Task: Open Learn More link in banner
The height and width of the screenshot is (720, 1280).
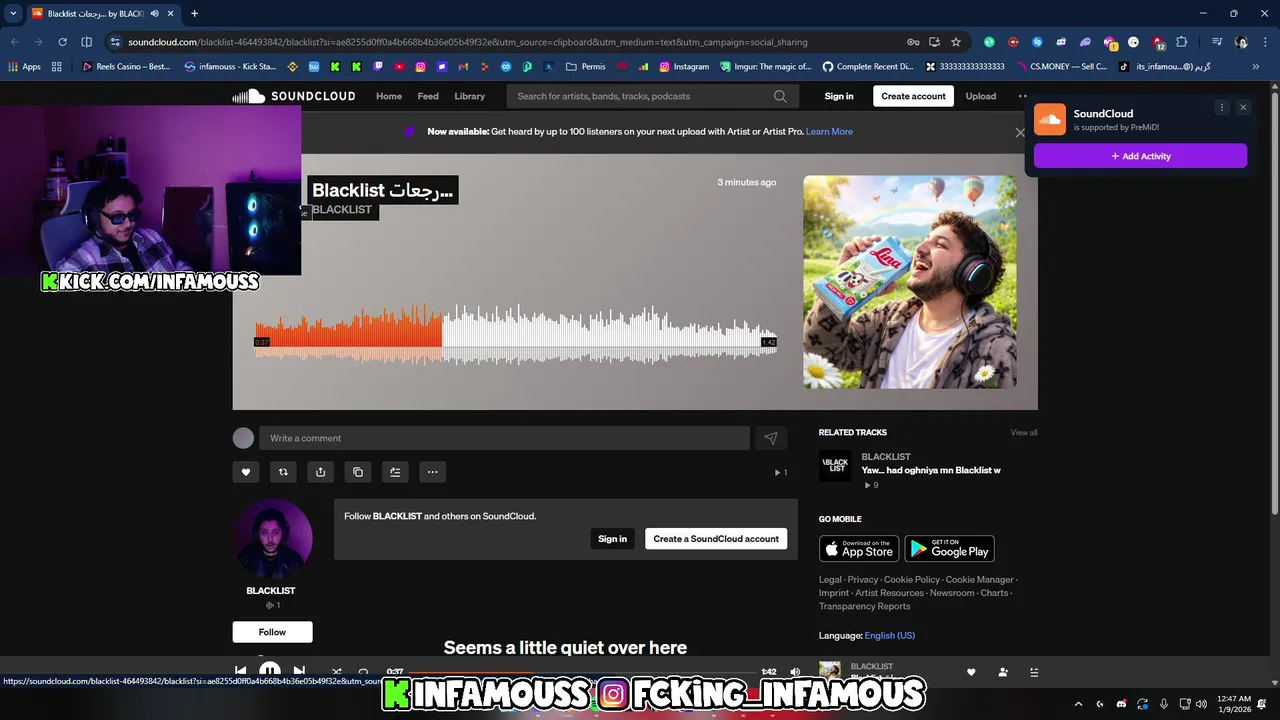Action: (829, 131)
